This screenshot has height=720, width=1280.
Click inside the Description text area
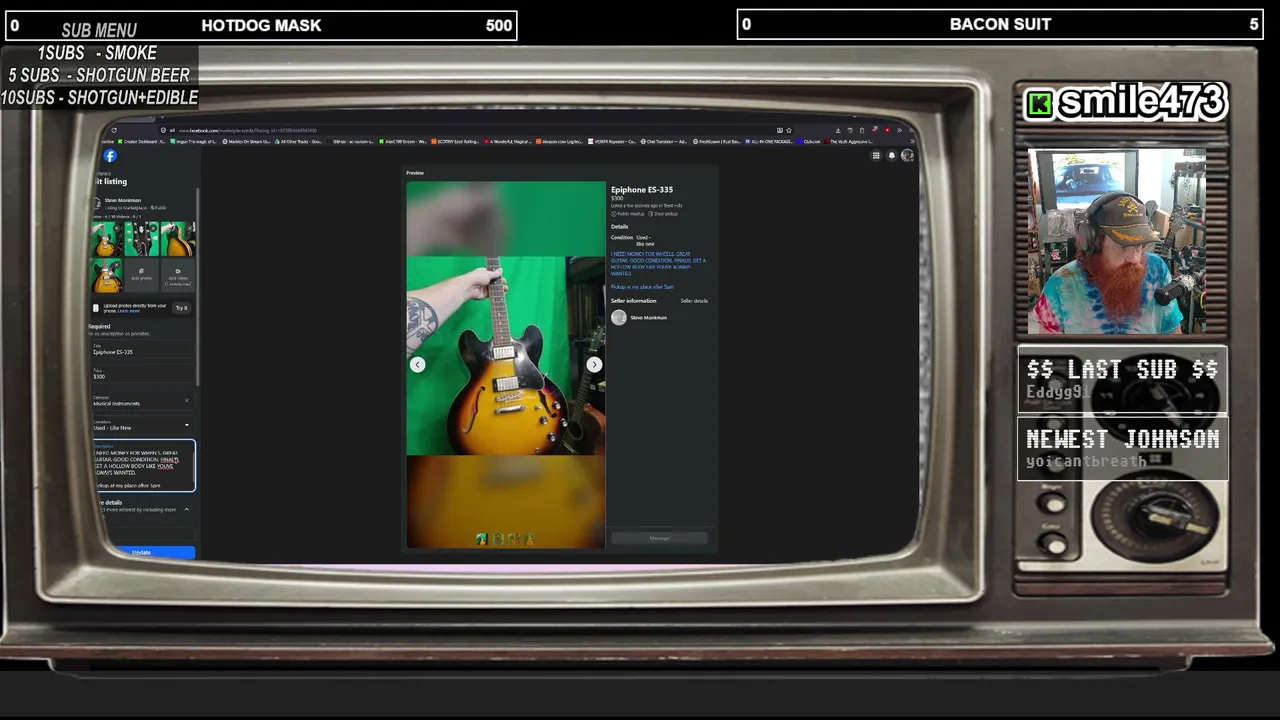[x=144, y=466]
